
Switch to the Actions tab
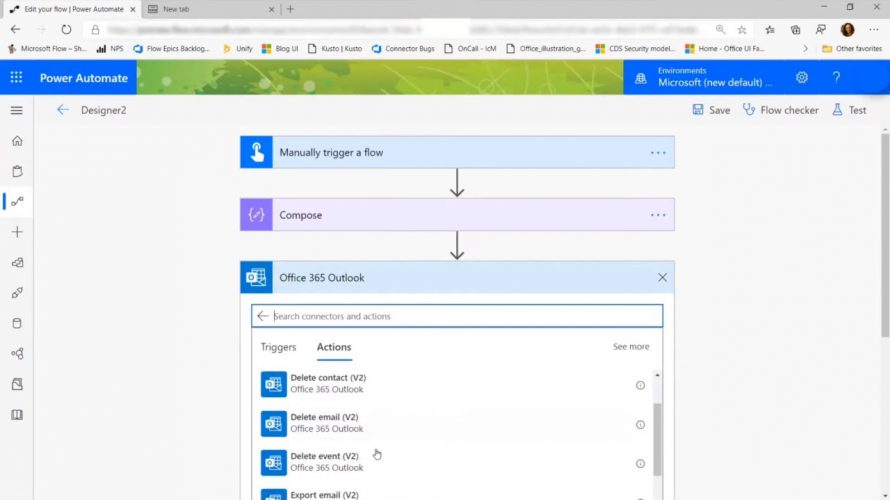[x=334, y=347]
